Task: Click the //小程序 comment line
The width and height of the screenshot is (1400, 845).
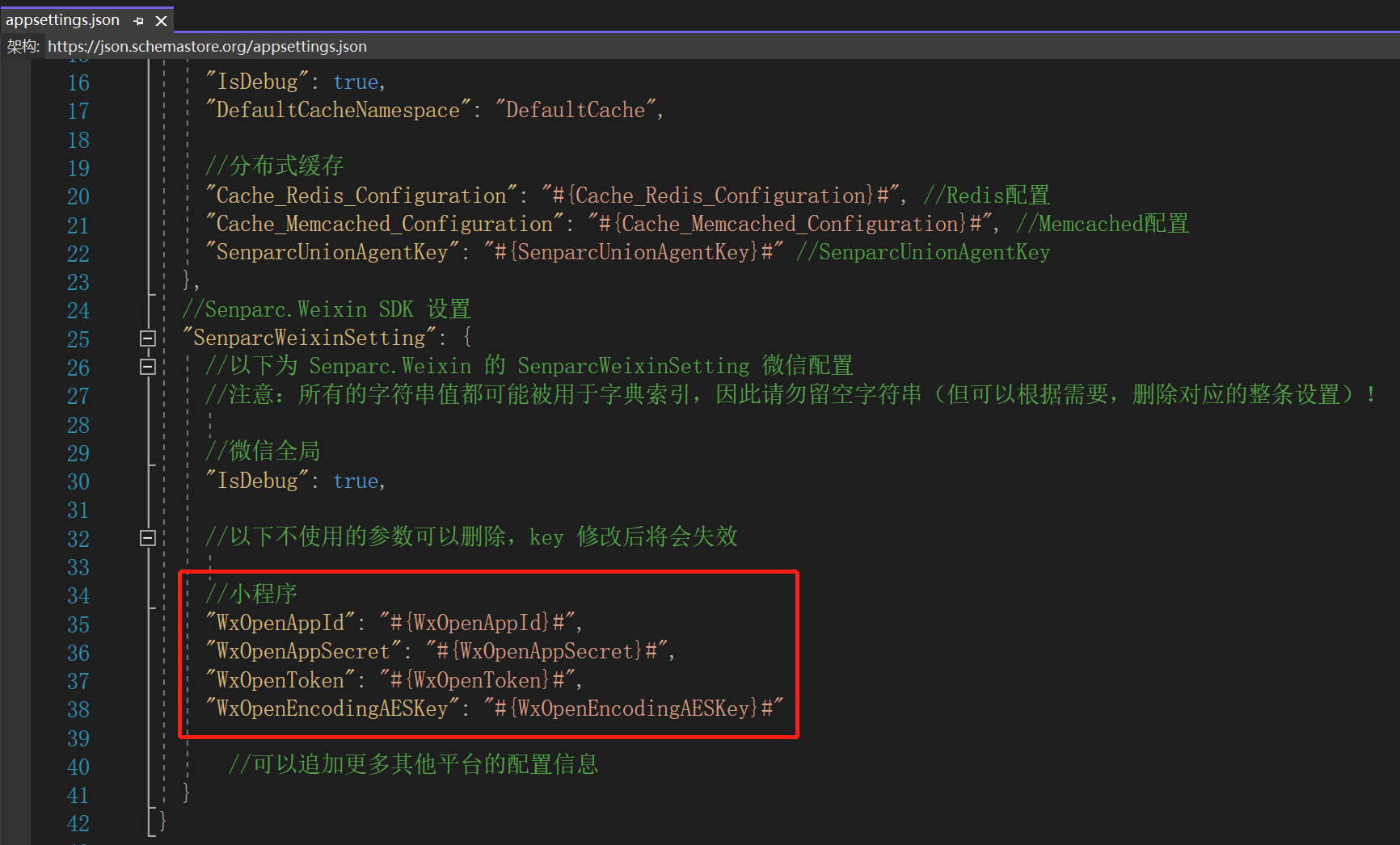Action: (x=251, y=595)
